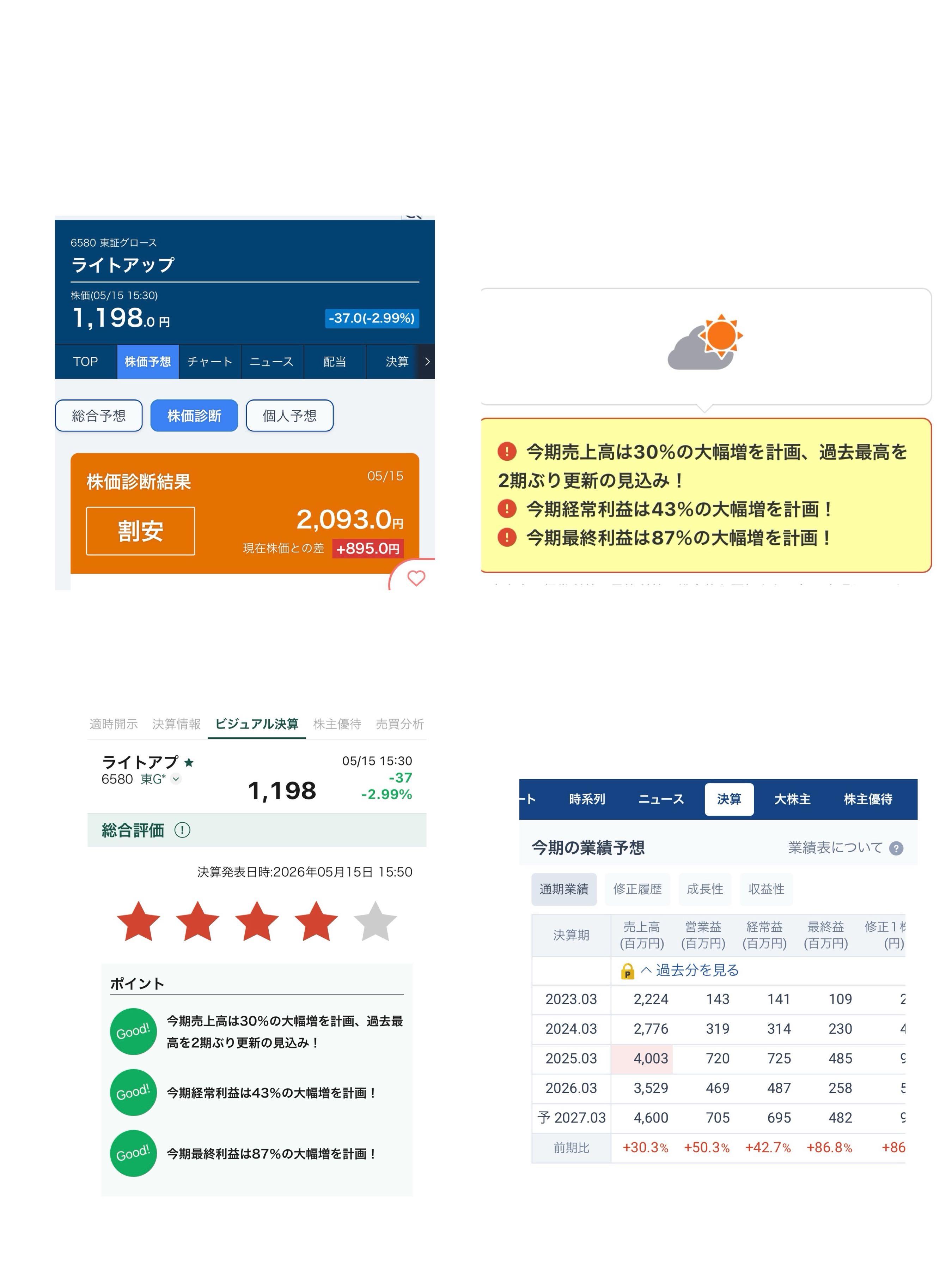Viewport: 952px width, 1270px height.
Task: Tap the Good! badge beside 今期経常利益は43%の大幅増
Action: point(133,1092)
